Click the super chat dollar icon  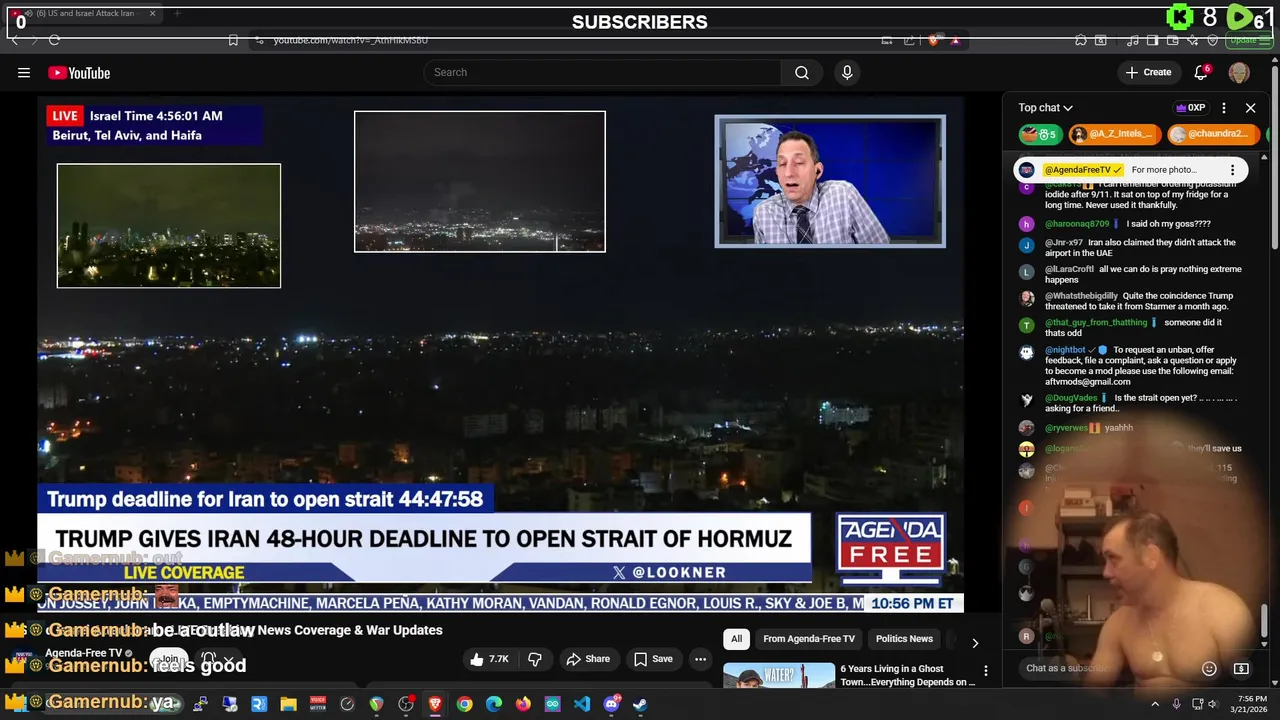[x=1241, y=668]
